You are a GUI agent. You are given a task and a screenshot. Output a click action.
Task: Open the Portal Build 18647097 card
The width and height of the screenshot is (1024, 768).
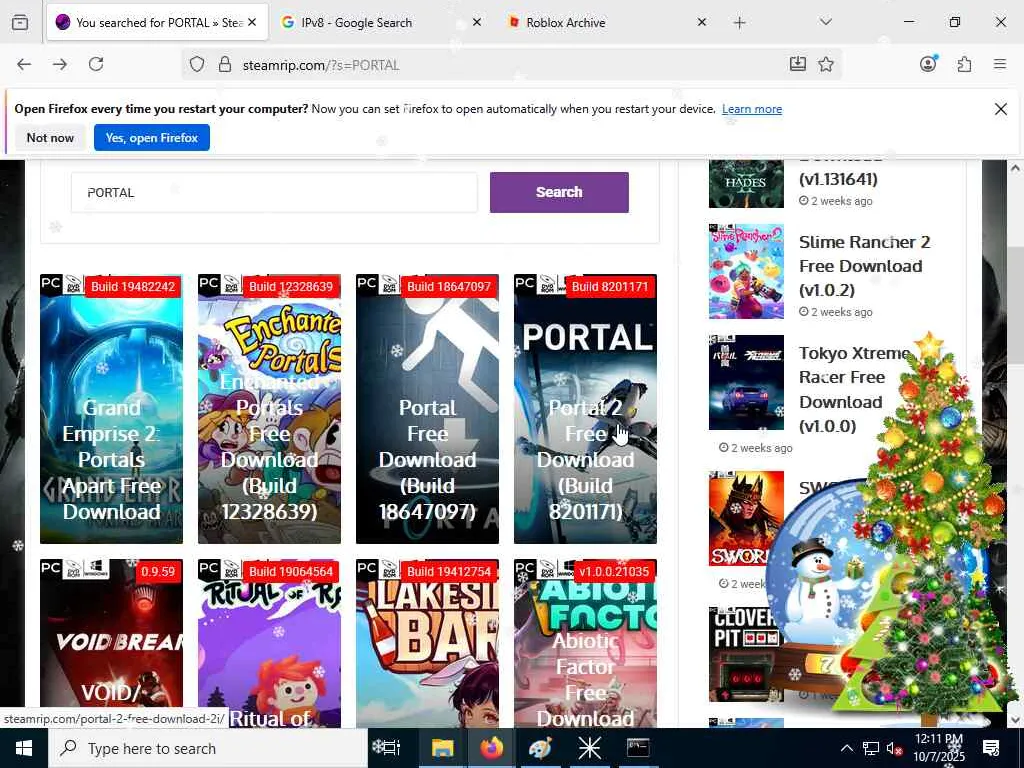point(427,409)
